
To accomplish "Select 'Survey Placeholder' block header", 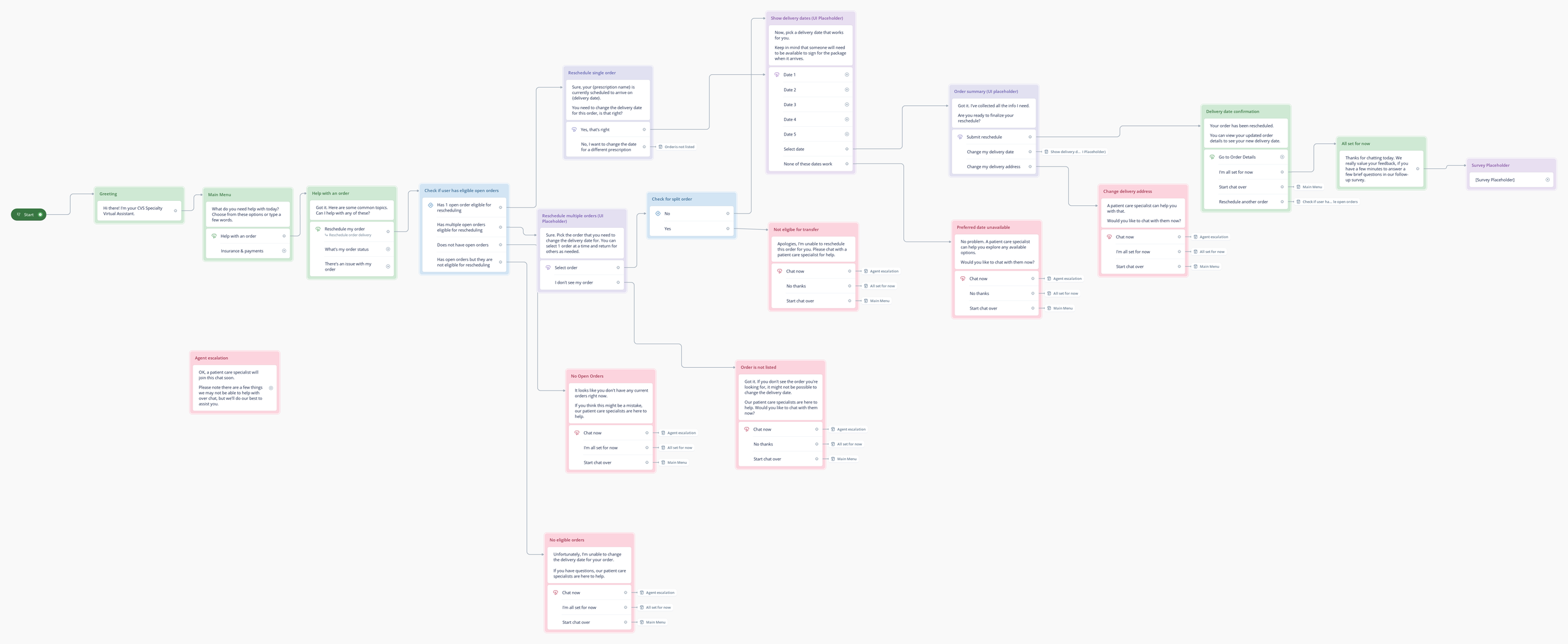I will (x=1512, y=166).
